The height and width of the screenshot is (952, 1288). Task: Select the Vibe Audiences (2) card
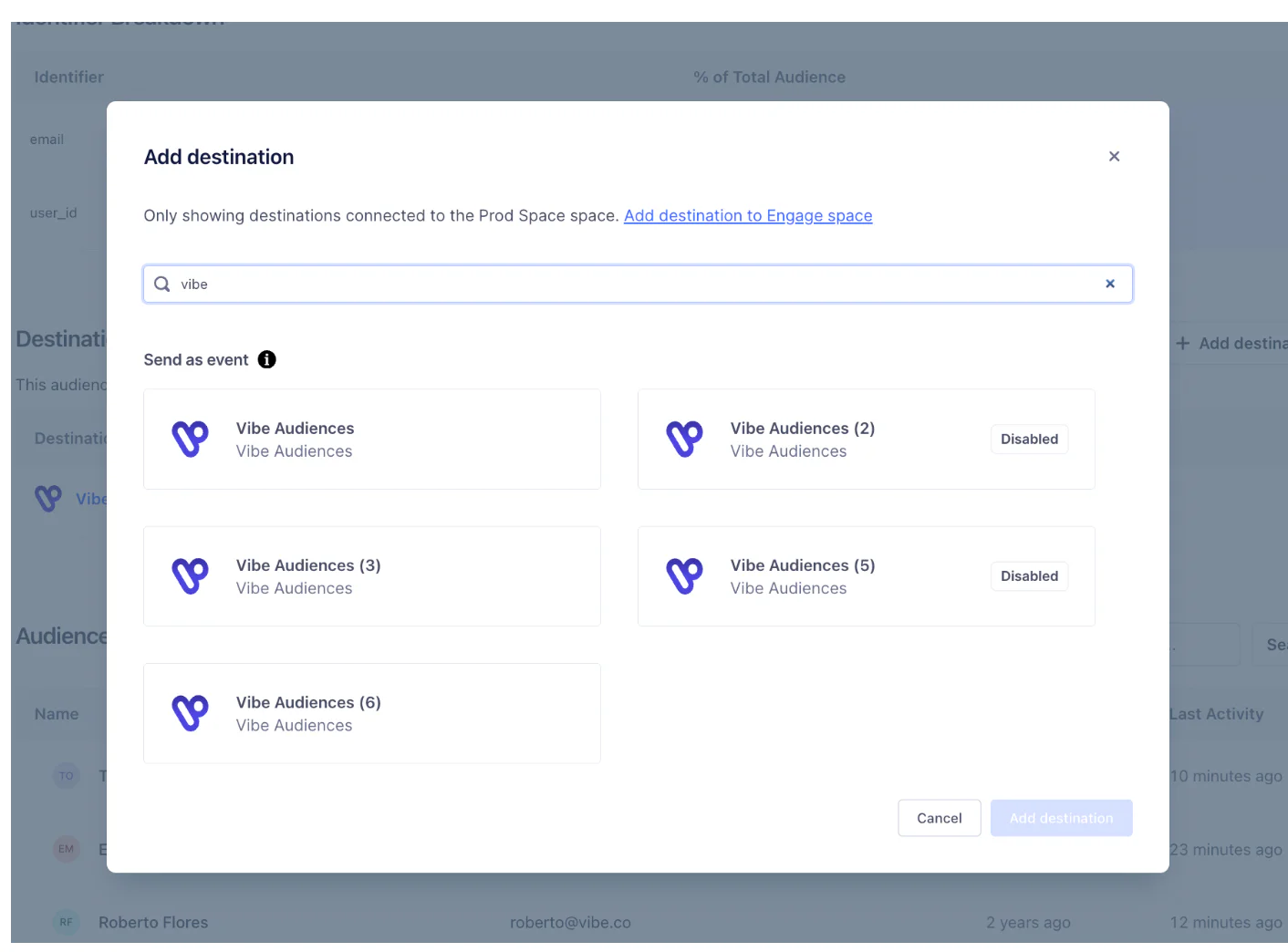pyautogui.click(x=867, y=440)
